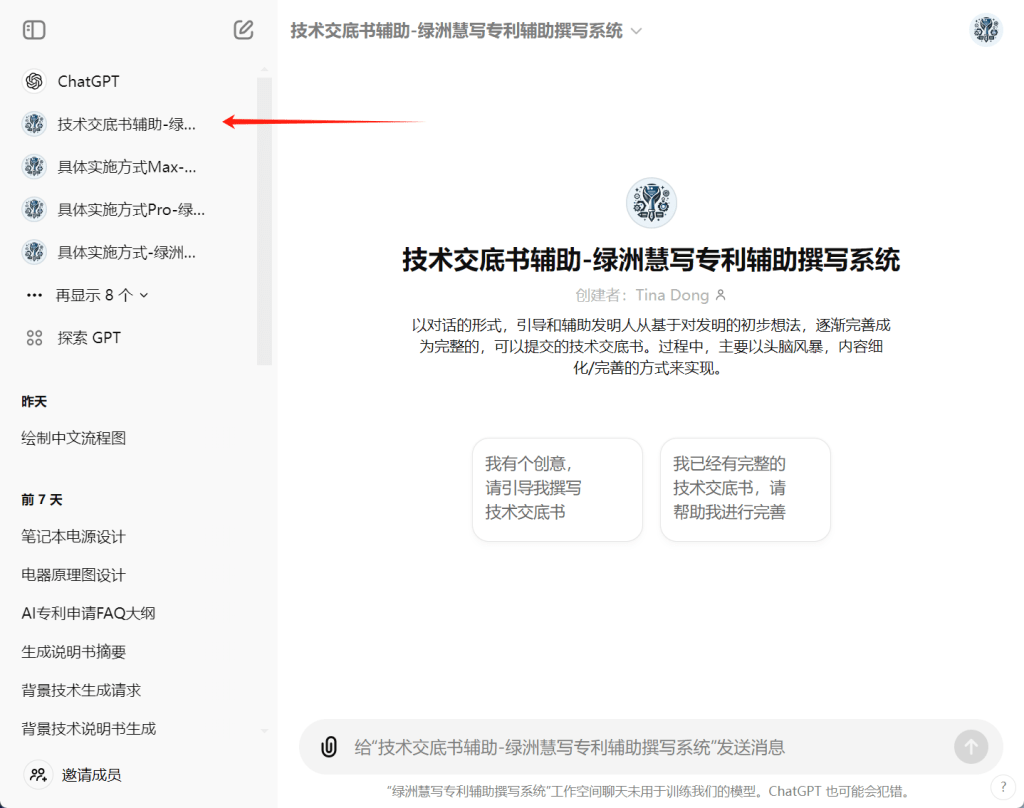1024x808 pixels.
Task: Open the 绘制中文流程图 chat history
Action: point(74,438)
